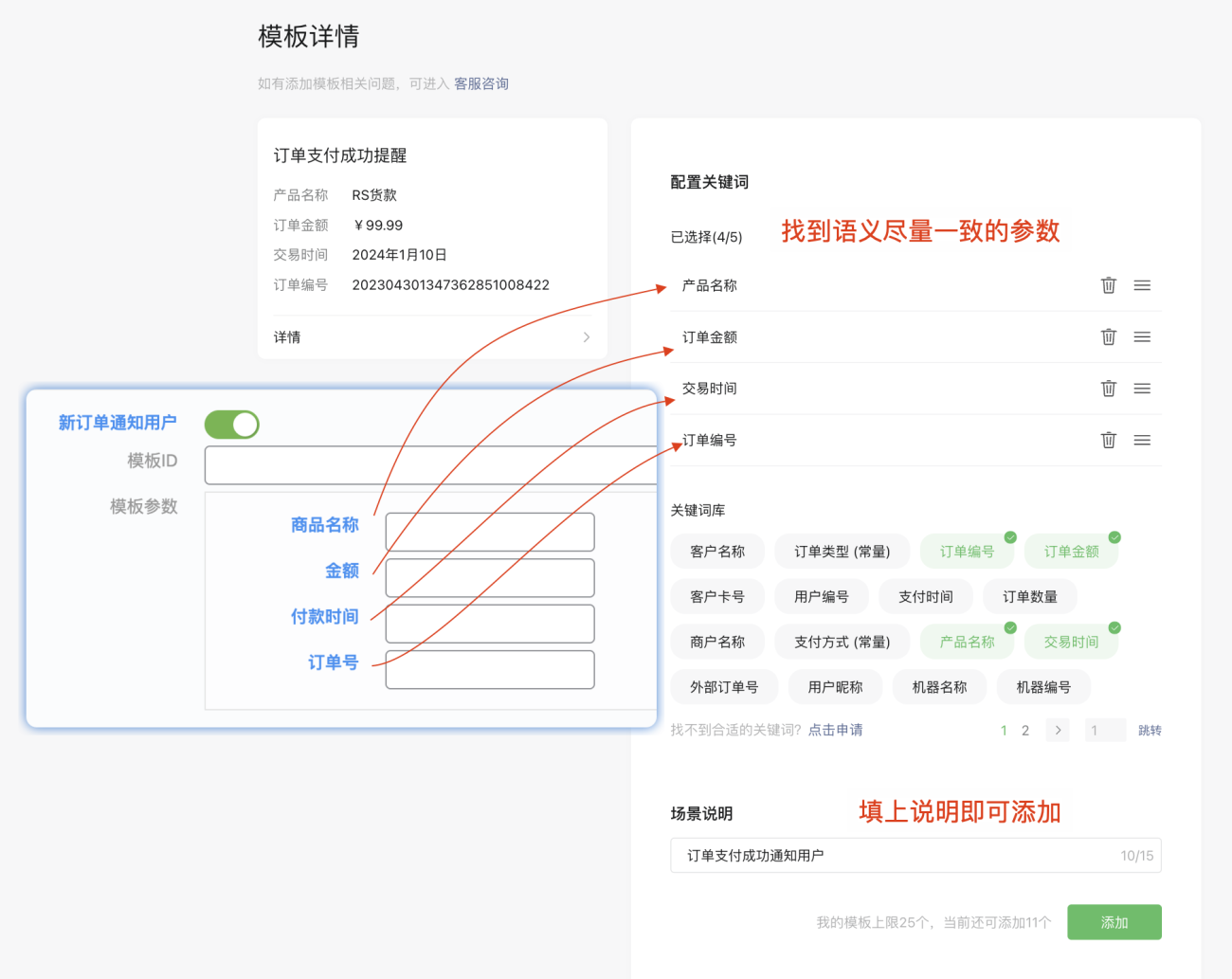Select the 支付时间 keyword chip
Image resolution: width=1232 pixels, height=979 pixels.
point(926,596)
